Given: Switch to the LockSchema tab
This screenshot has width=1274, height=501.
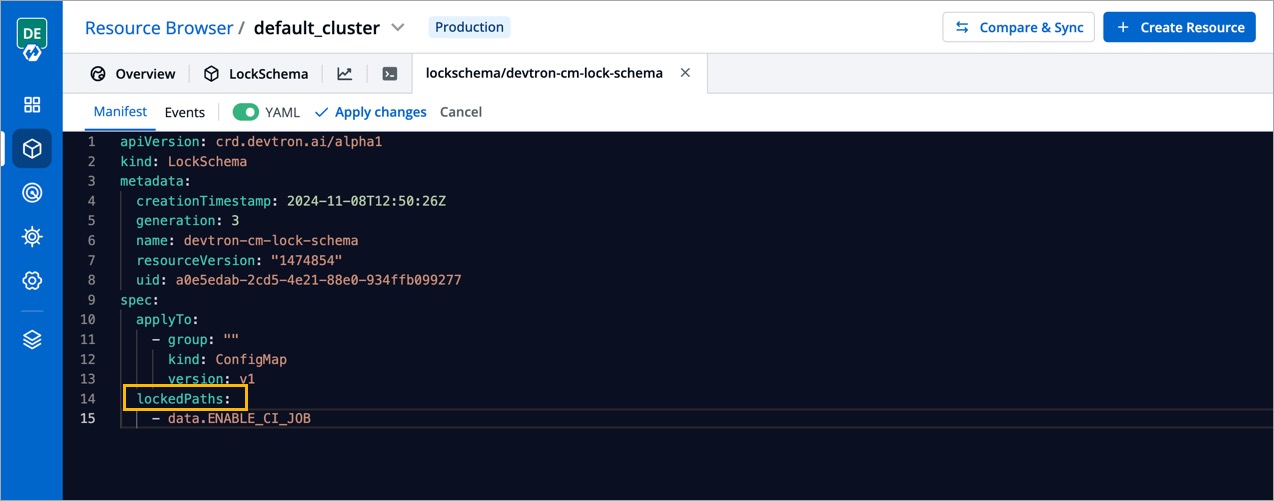Looking at the screenshot, I should pos(256,74).
